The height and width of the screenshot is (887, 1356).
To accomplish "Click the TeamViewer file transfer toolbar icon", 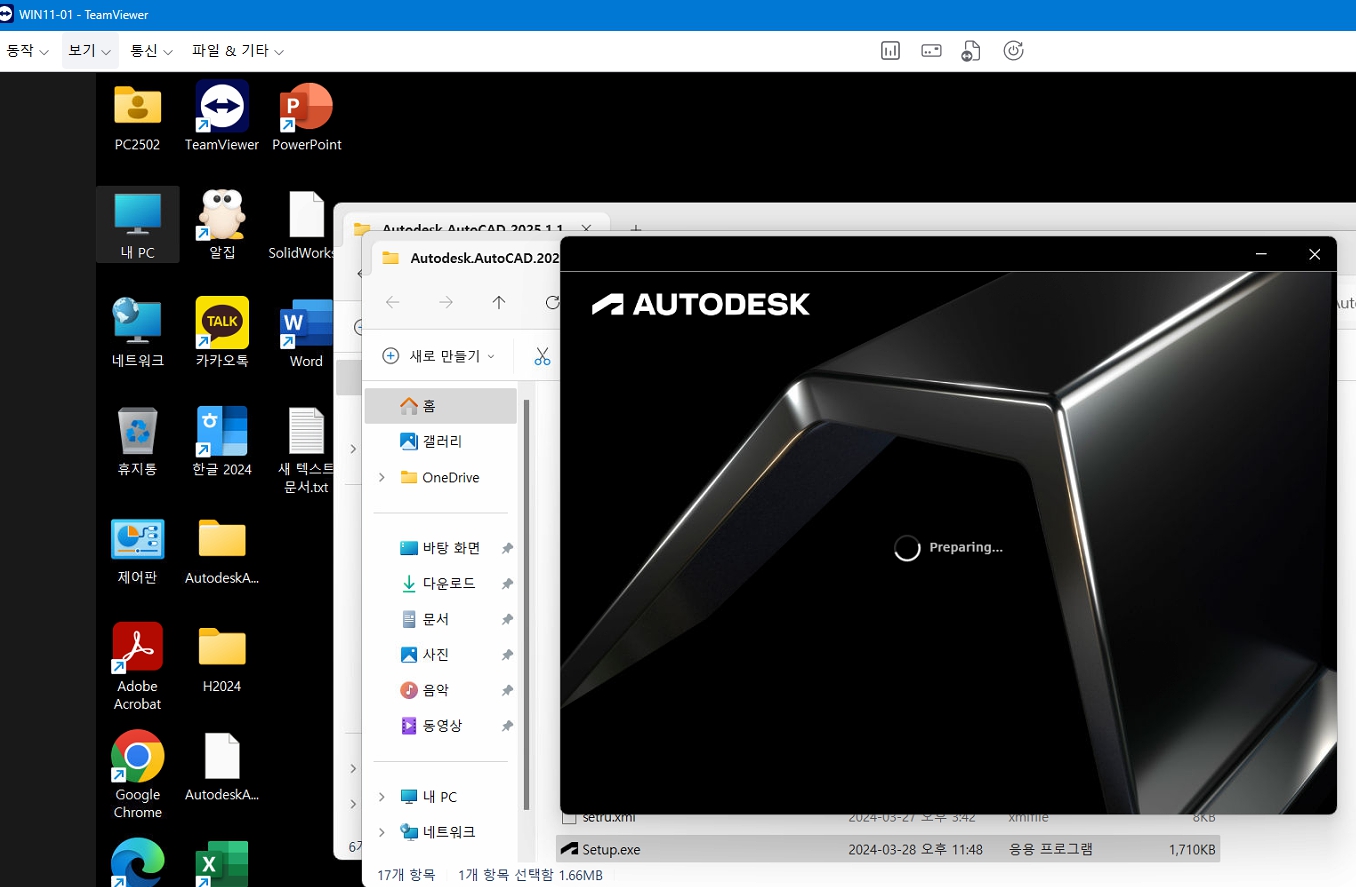I will point(971,51).
